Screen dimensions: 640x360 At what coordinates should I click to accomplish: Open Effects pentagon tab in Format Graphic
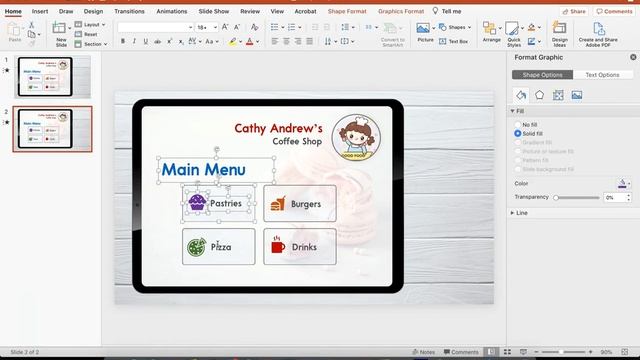click(x=539, y=95)
